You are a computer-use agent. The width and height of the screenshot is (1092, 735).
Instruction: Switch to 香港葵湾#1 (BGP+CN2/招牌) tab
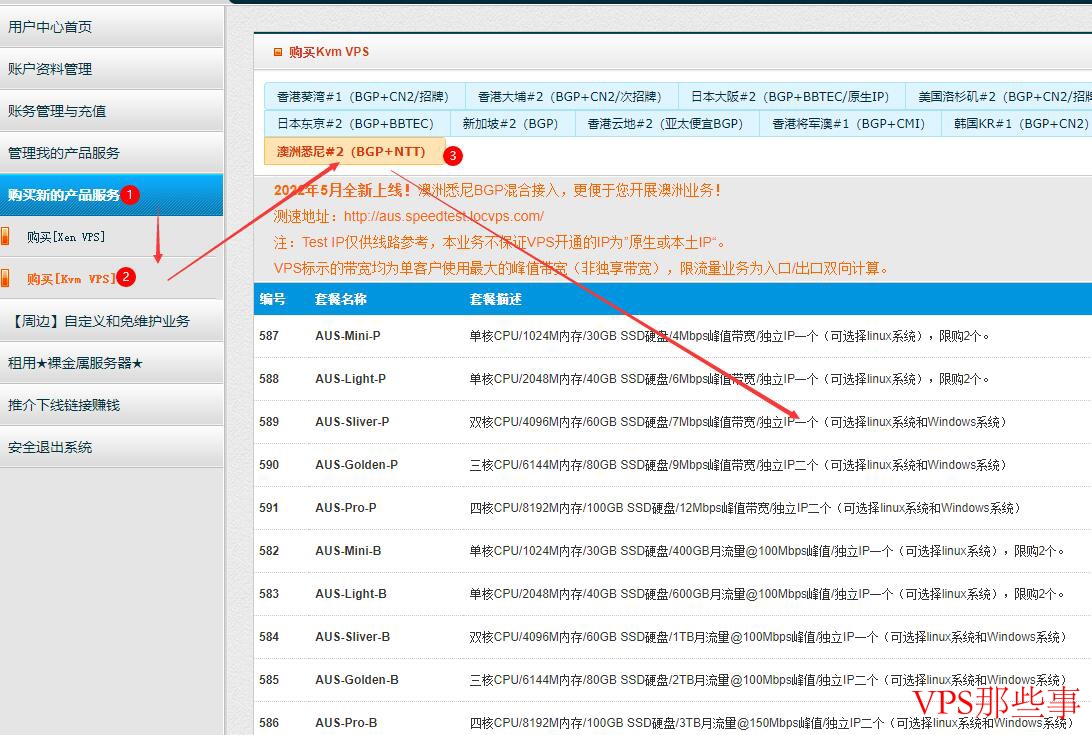362,97
